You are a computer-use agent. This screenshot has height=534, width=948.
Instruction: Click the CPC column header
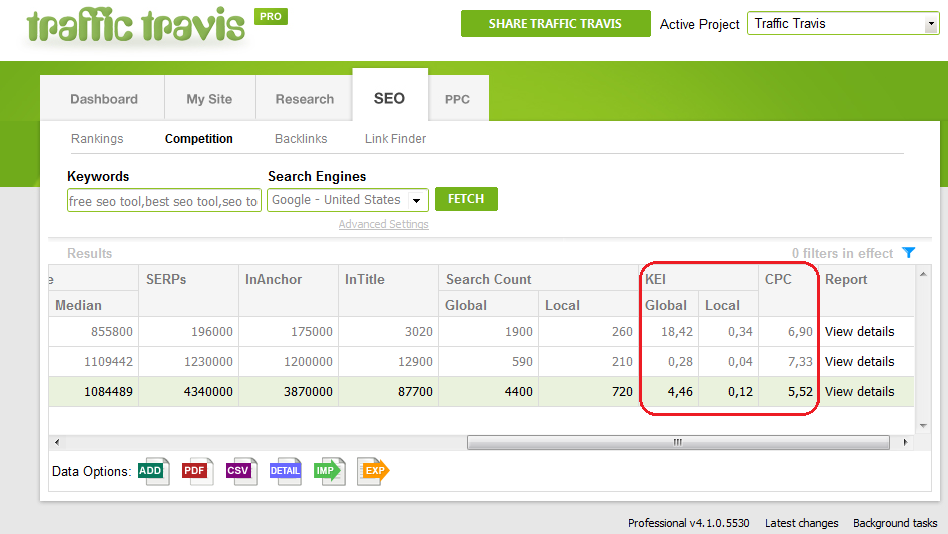pos(788,290)
